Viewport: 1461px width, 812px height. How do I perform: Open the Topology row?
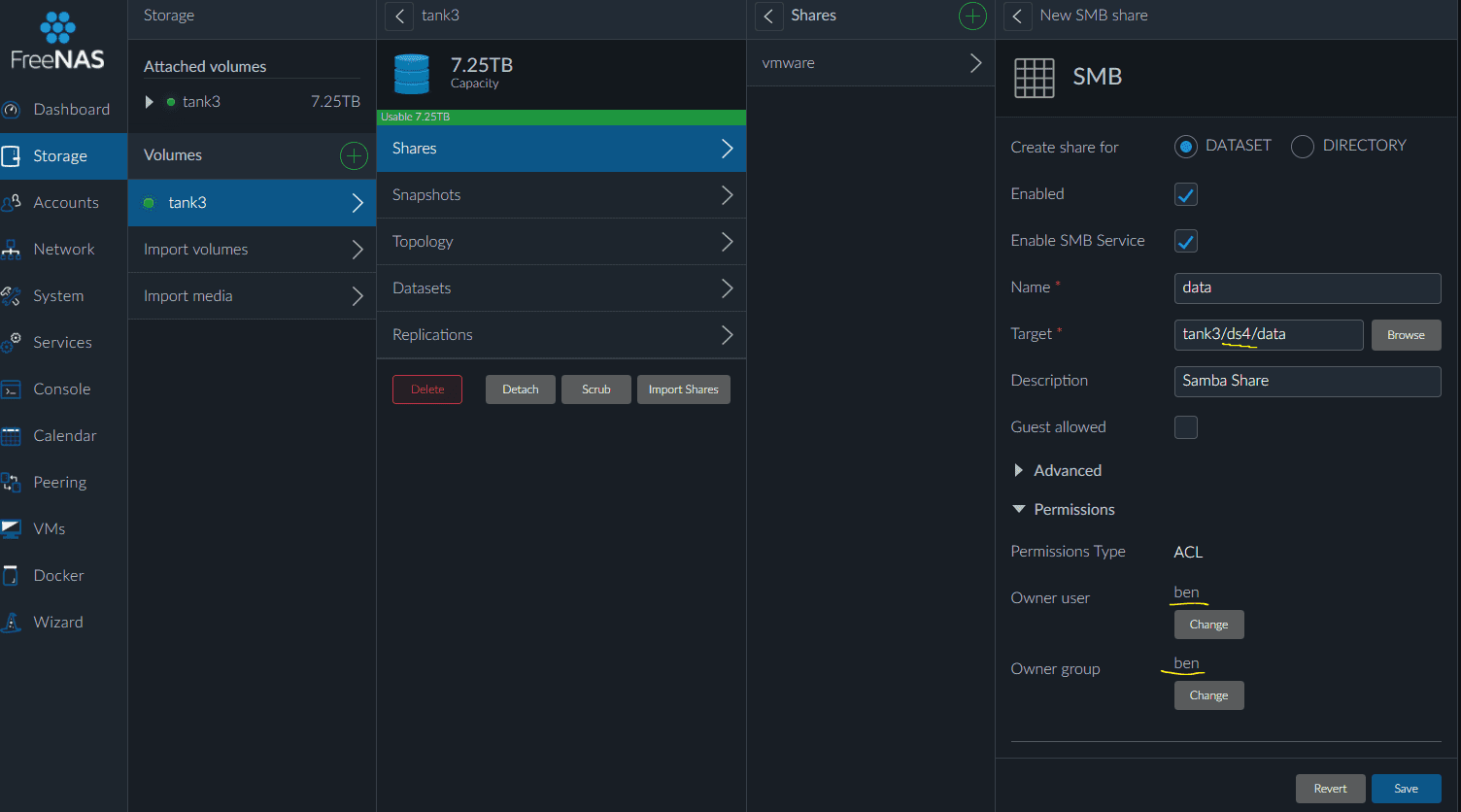pyautogui.click(x=561, y=242)
